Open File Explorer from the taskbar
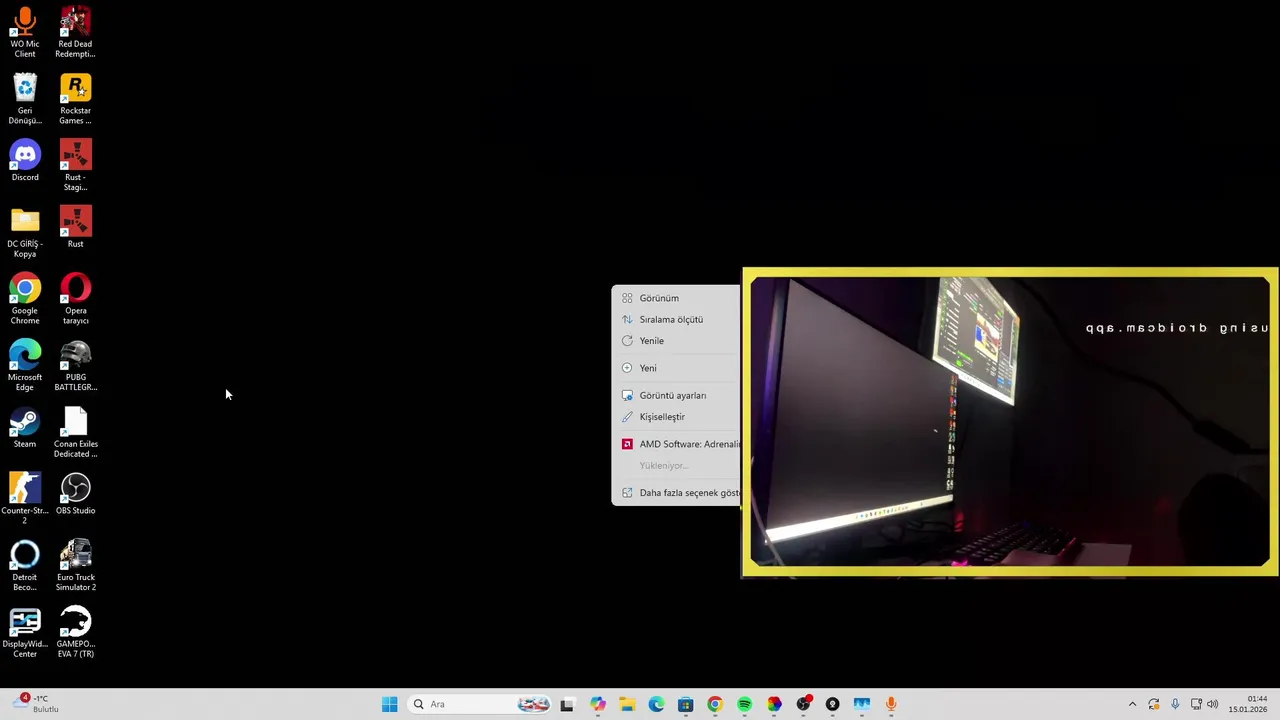1280x720 pixels. (627, 704)
